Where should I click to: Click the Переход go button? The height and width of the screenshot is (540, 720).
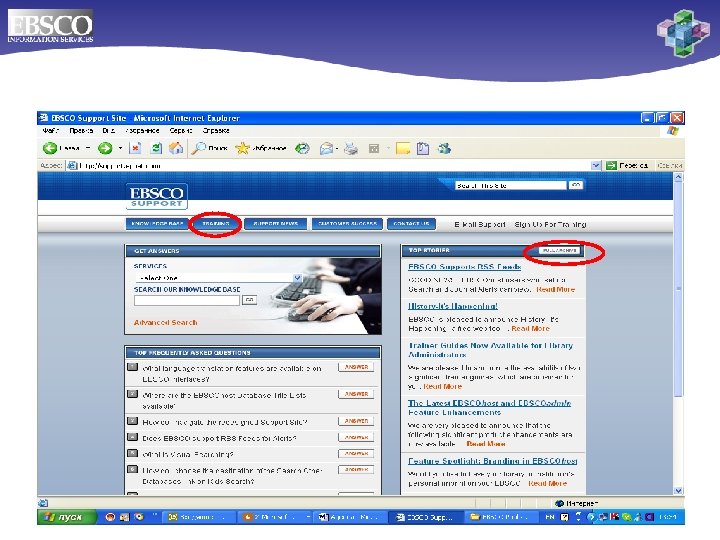(x=627, y=165)
